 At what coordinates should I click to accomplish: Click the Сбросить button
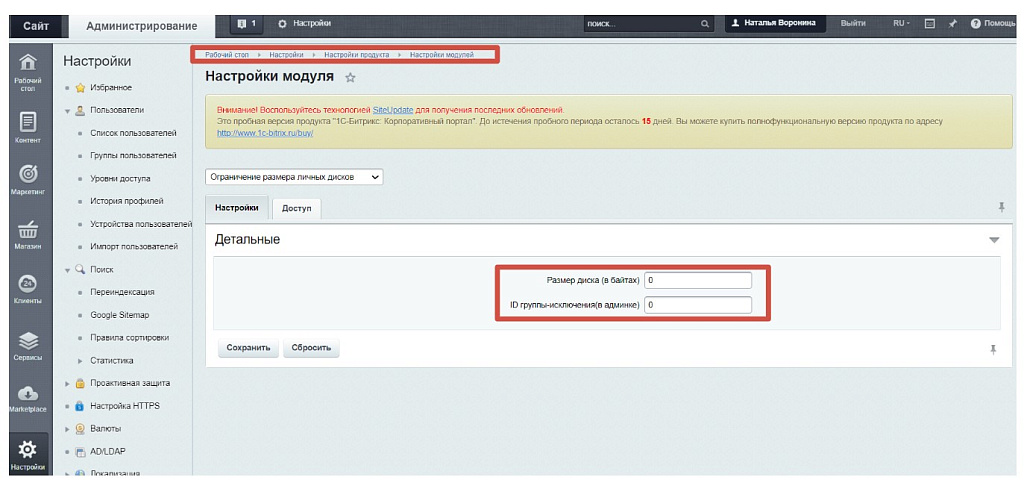click(311, 348)
